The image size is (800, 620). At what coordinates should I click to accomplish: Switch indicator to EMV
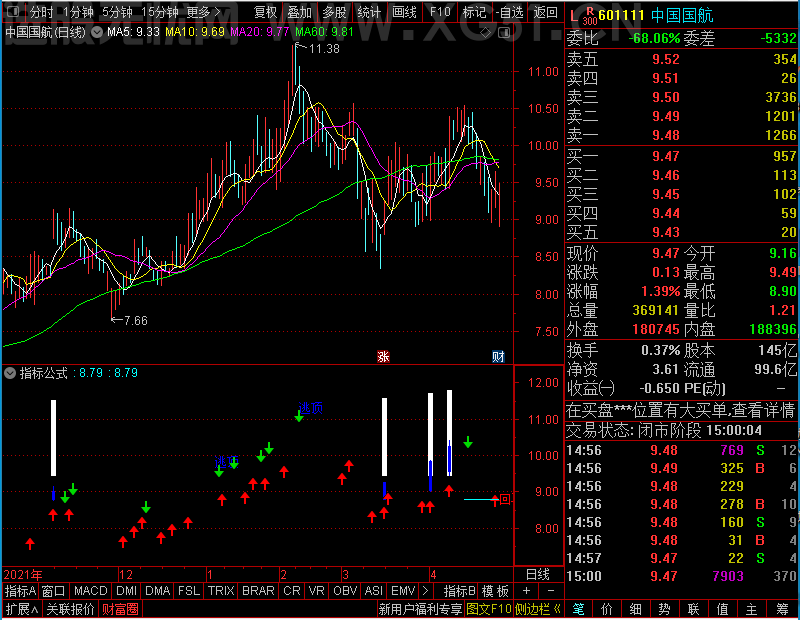403,590
